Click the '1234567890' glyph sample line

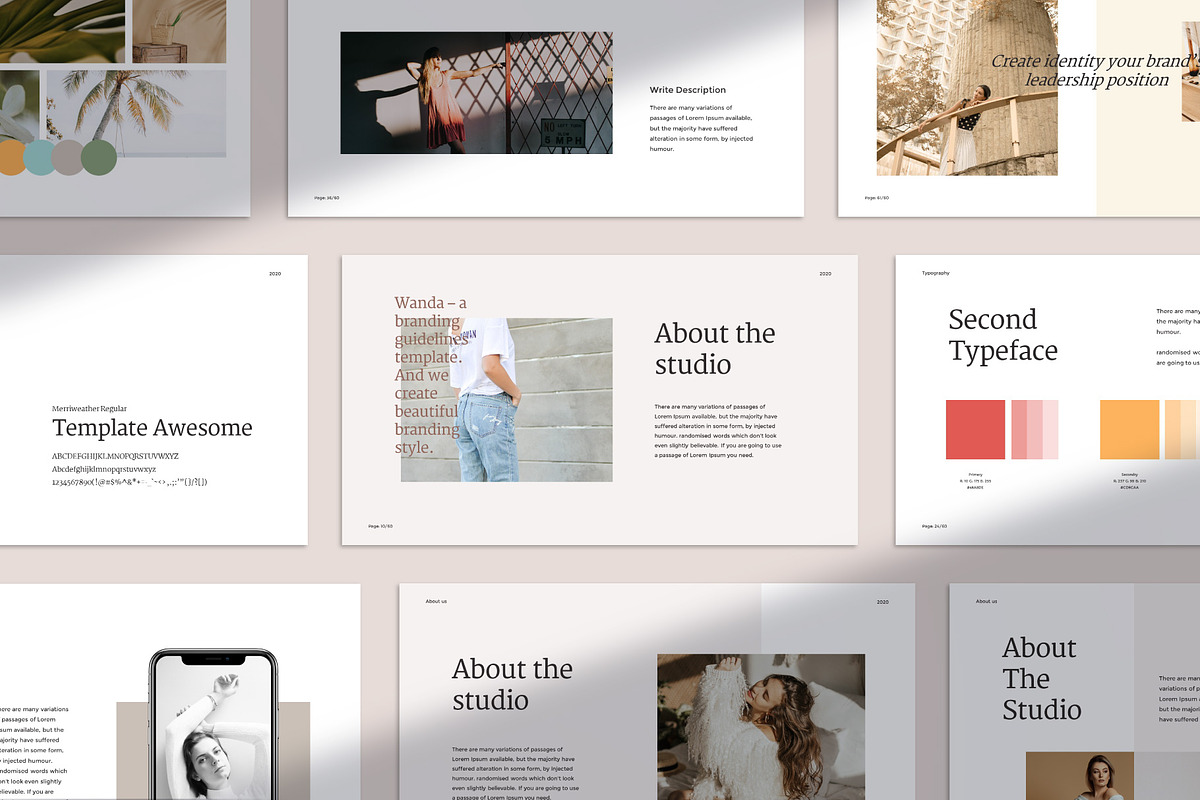(x=130, y=482)
